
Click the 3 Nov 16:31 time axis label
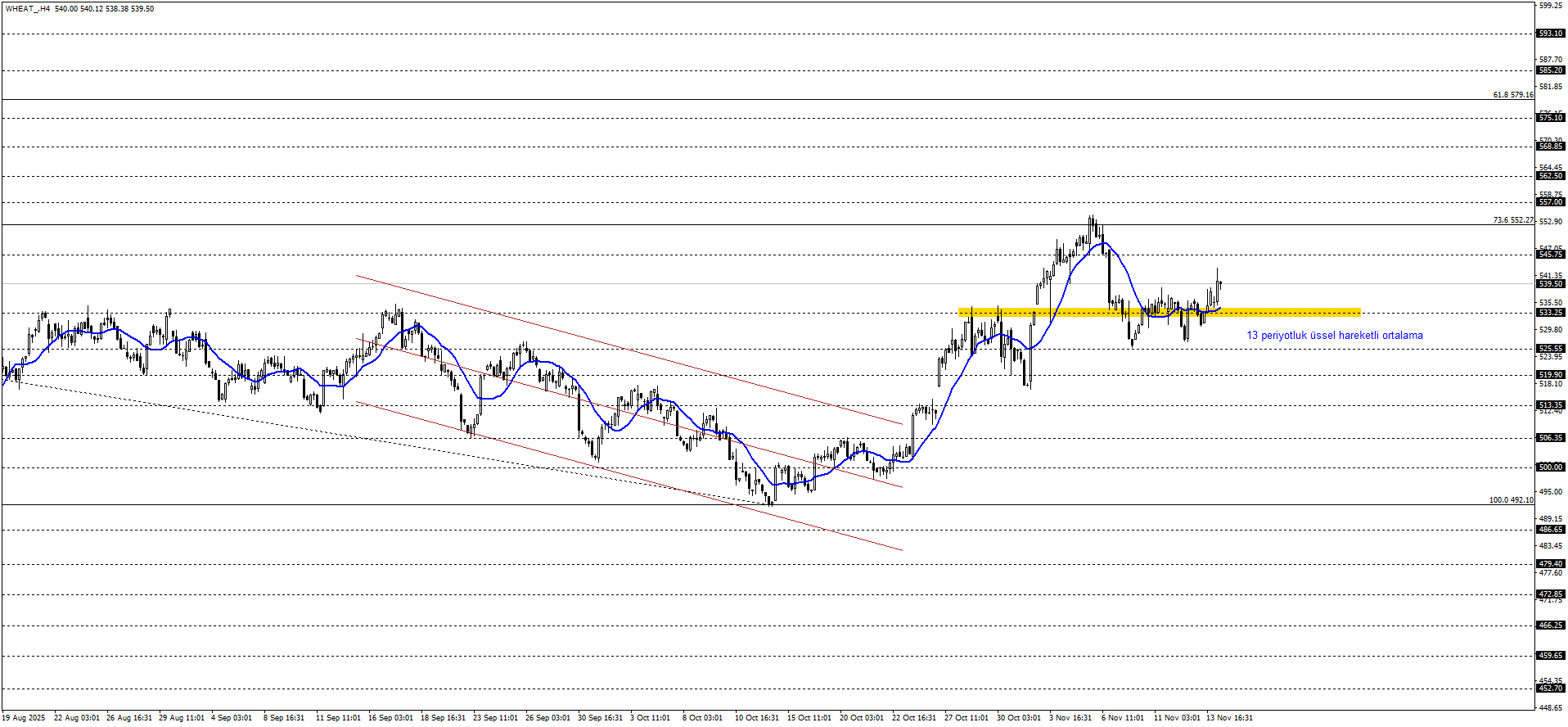[1070, 718]
